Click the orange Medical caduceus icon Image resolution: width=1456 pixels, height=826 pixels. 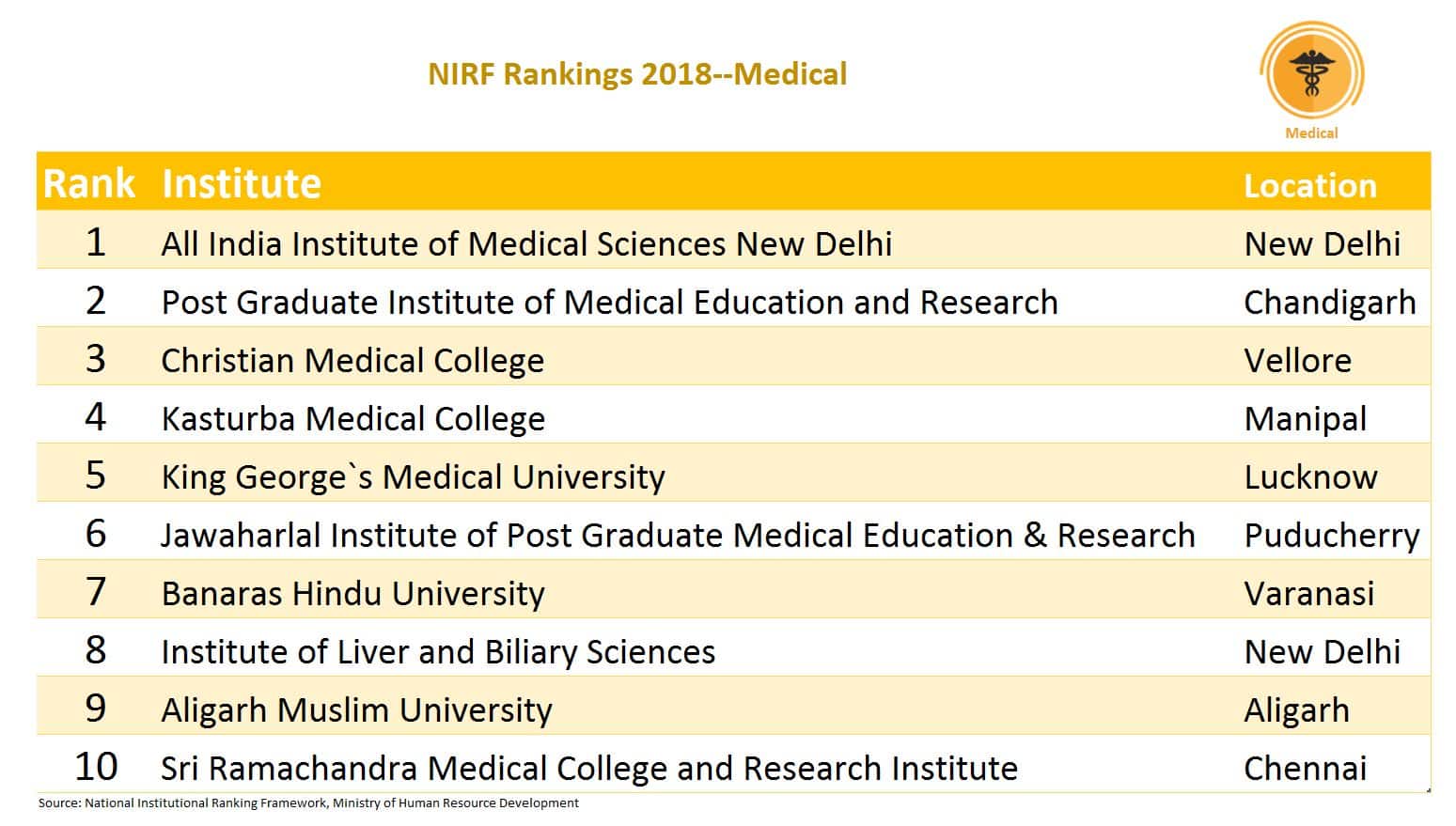click(x=1310, y=73)
